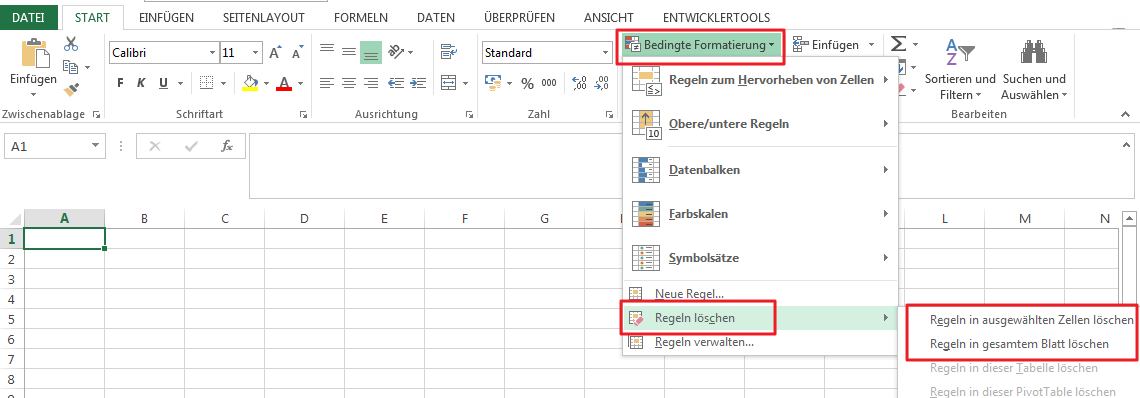Align cell text to the left

[327, 83]
